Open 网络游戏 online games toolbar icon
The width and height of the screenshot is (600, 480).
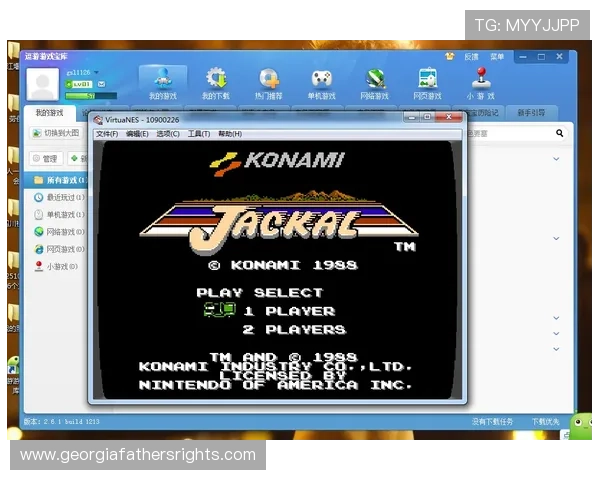click(374, 83)
